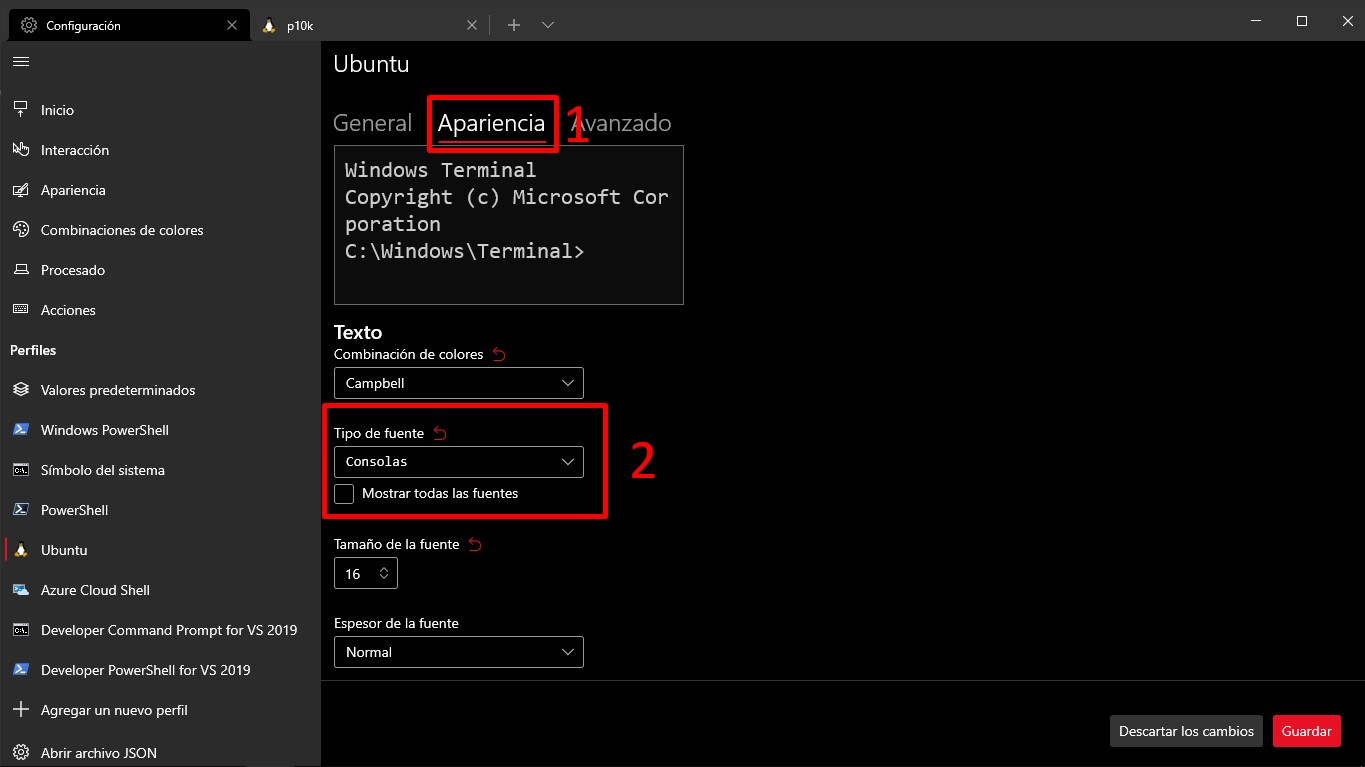This screenshot has width=1365, height=767.
Task: Click Agregar un nuevo perfil
Action: [x=160, y=710]
